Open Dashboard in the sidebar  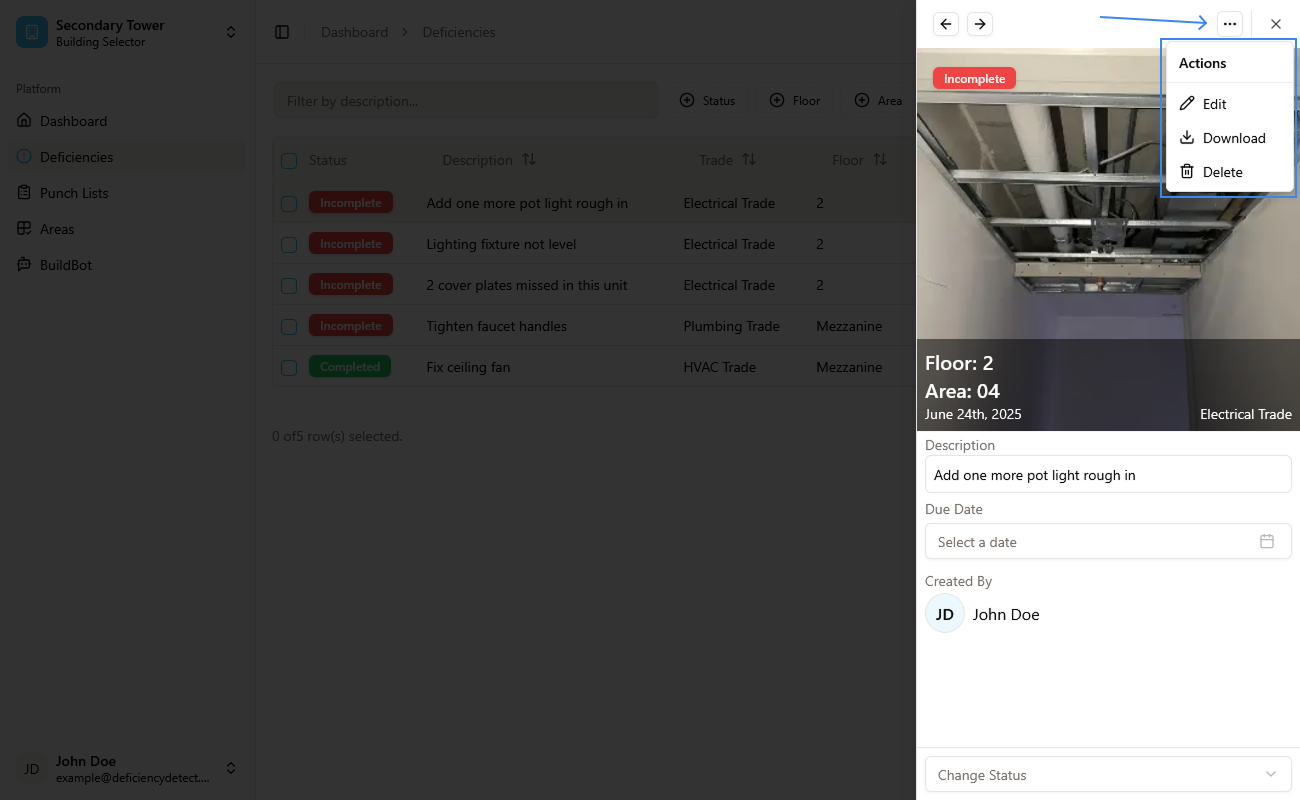(x=127, y=121)
